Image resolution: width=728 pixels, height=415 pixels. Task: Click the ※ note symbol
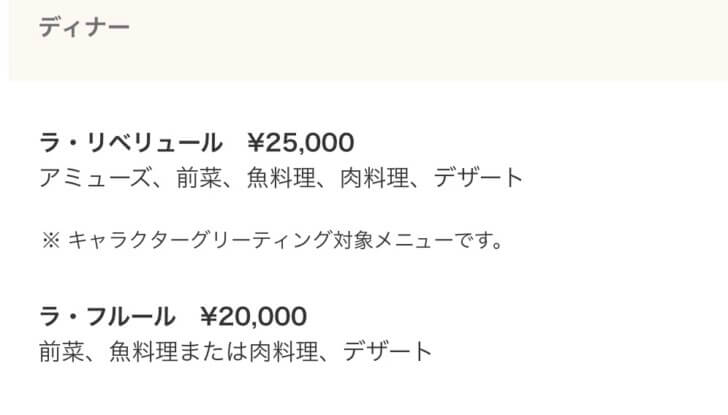(x=51, y=240)
